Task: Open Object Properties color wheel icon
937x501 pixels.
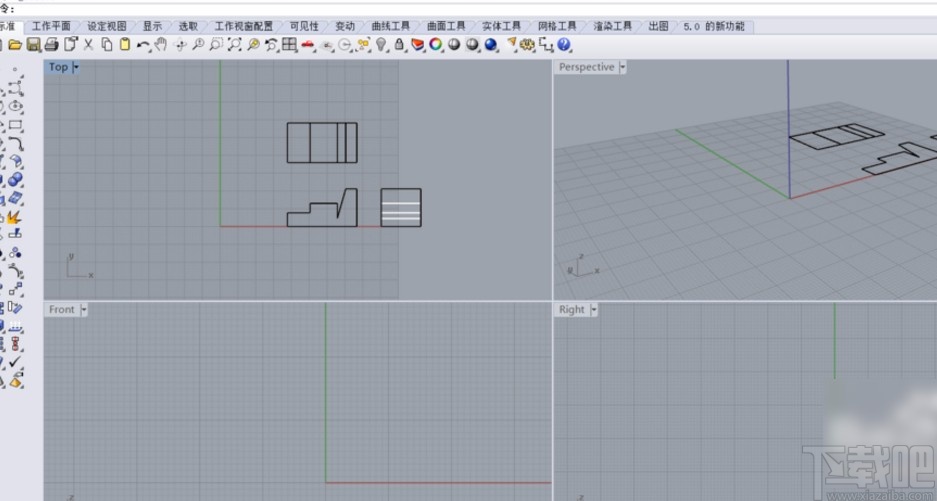Action: pyautogui.click(x=436, y=45)
